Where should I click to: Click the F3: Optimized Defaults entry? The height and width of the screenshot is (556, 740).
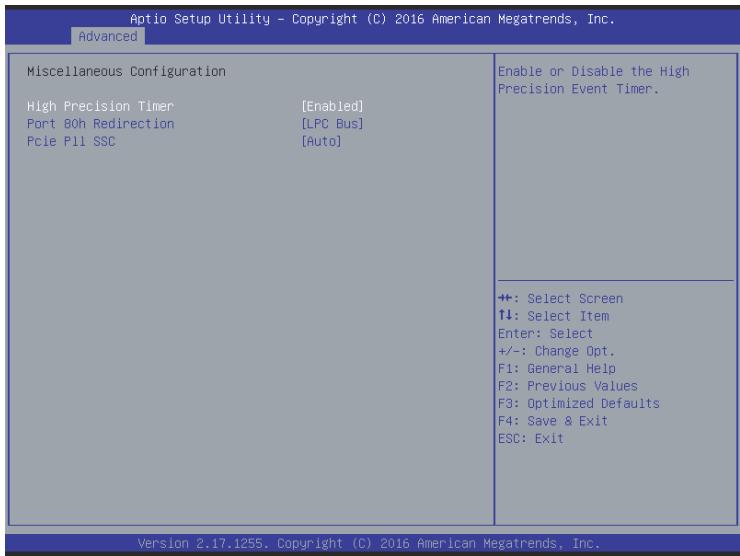[x=579, y=404]
